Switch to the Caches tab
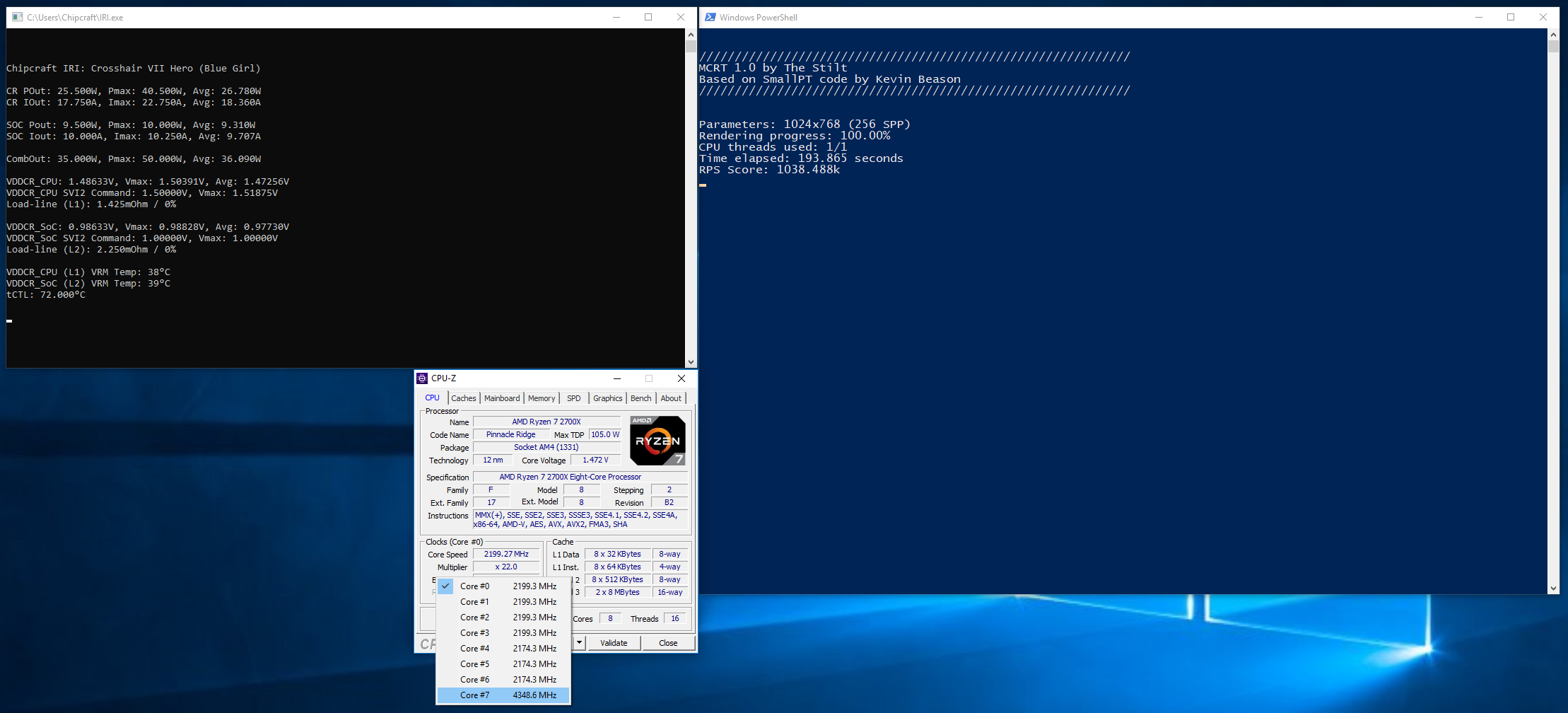Image resolution: width=1568 pixels, height=713 pixels. click(x=464, y=398)
